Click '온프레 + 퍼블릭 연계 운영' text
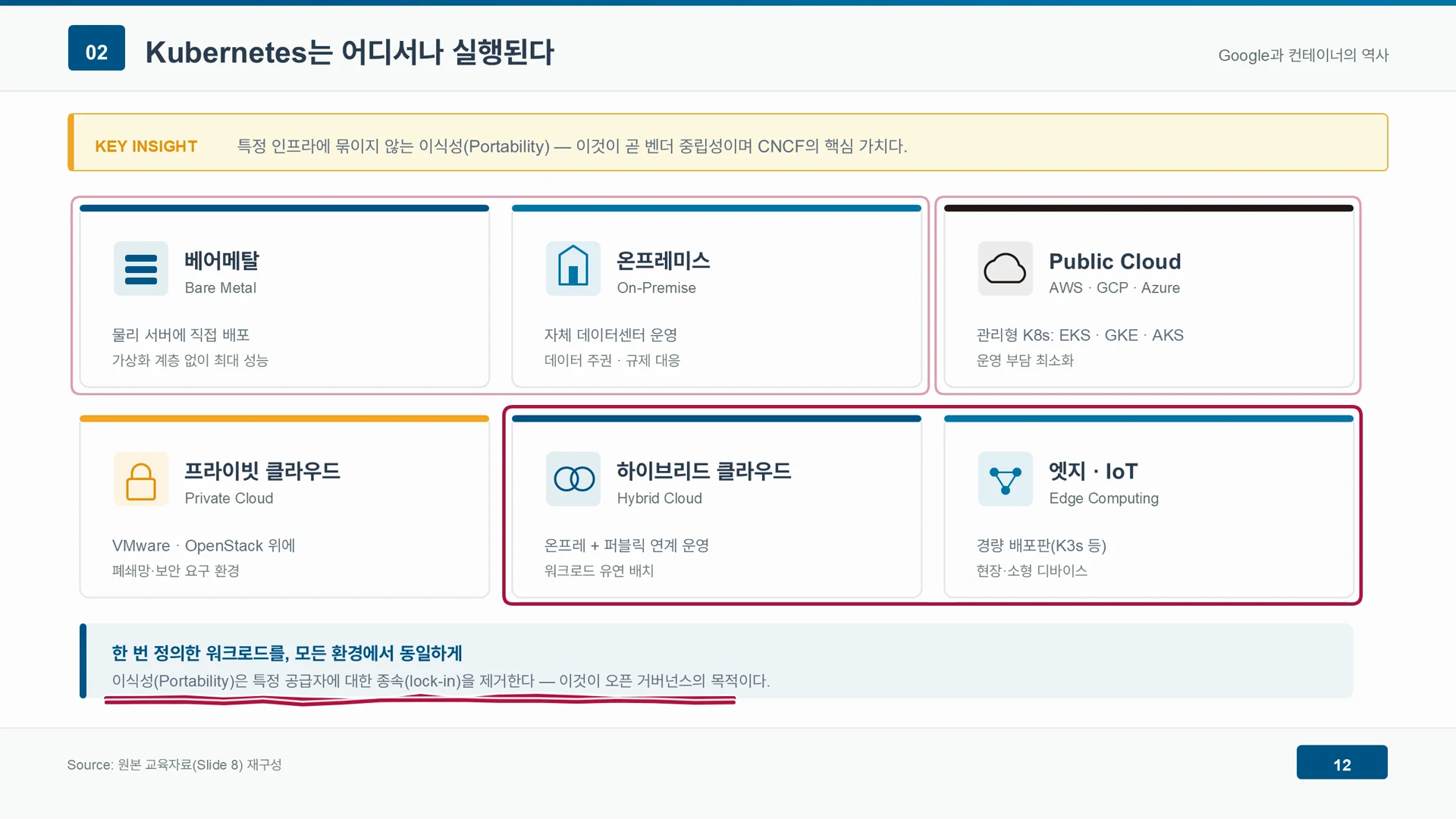Image resolution: width=1456 pixels, height=819 pixels. (x=627, y=546)
